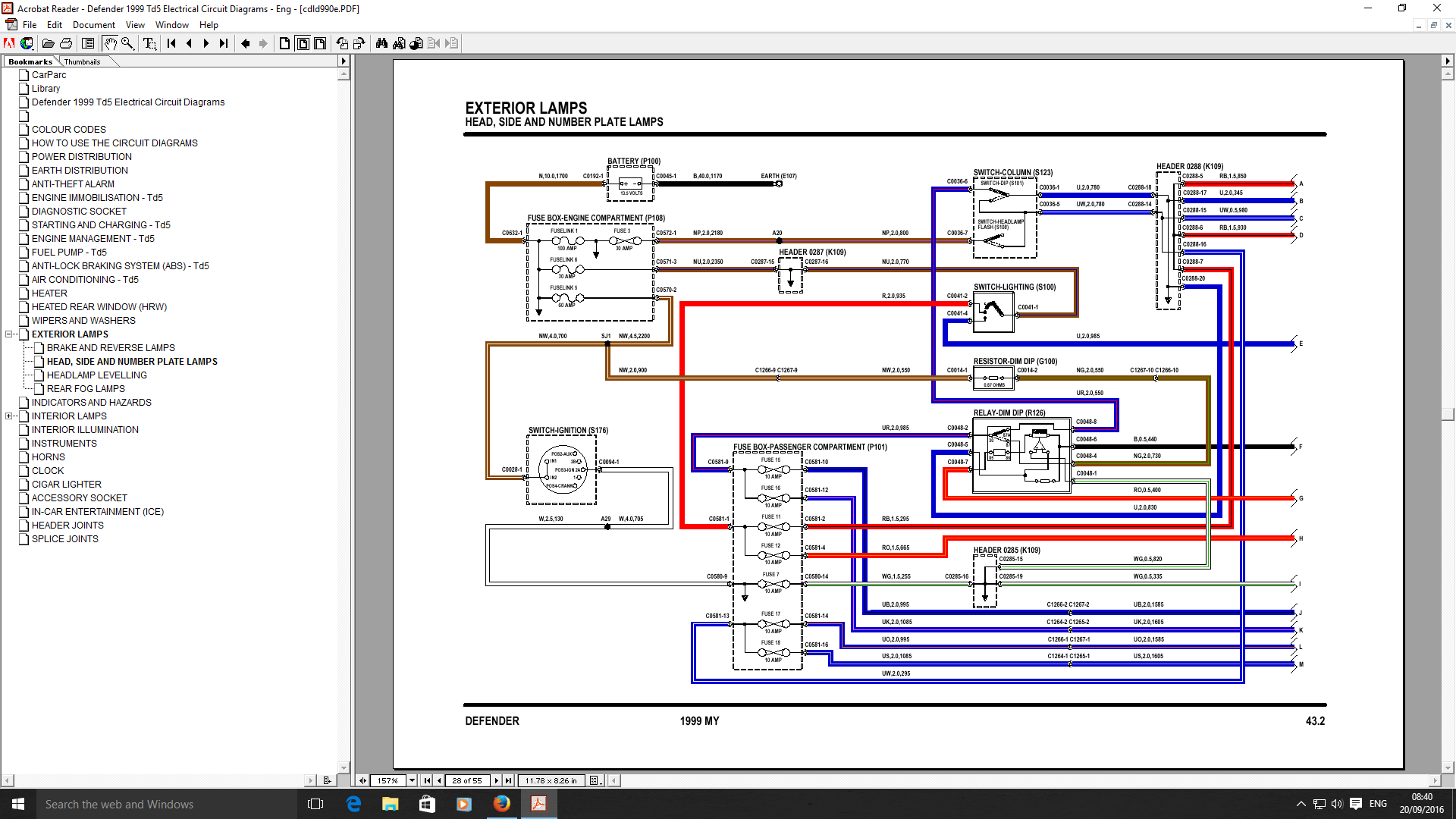Click document vertical scrollbar thumb

(x=1448, y=414)
